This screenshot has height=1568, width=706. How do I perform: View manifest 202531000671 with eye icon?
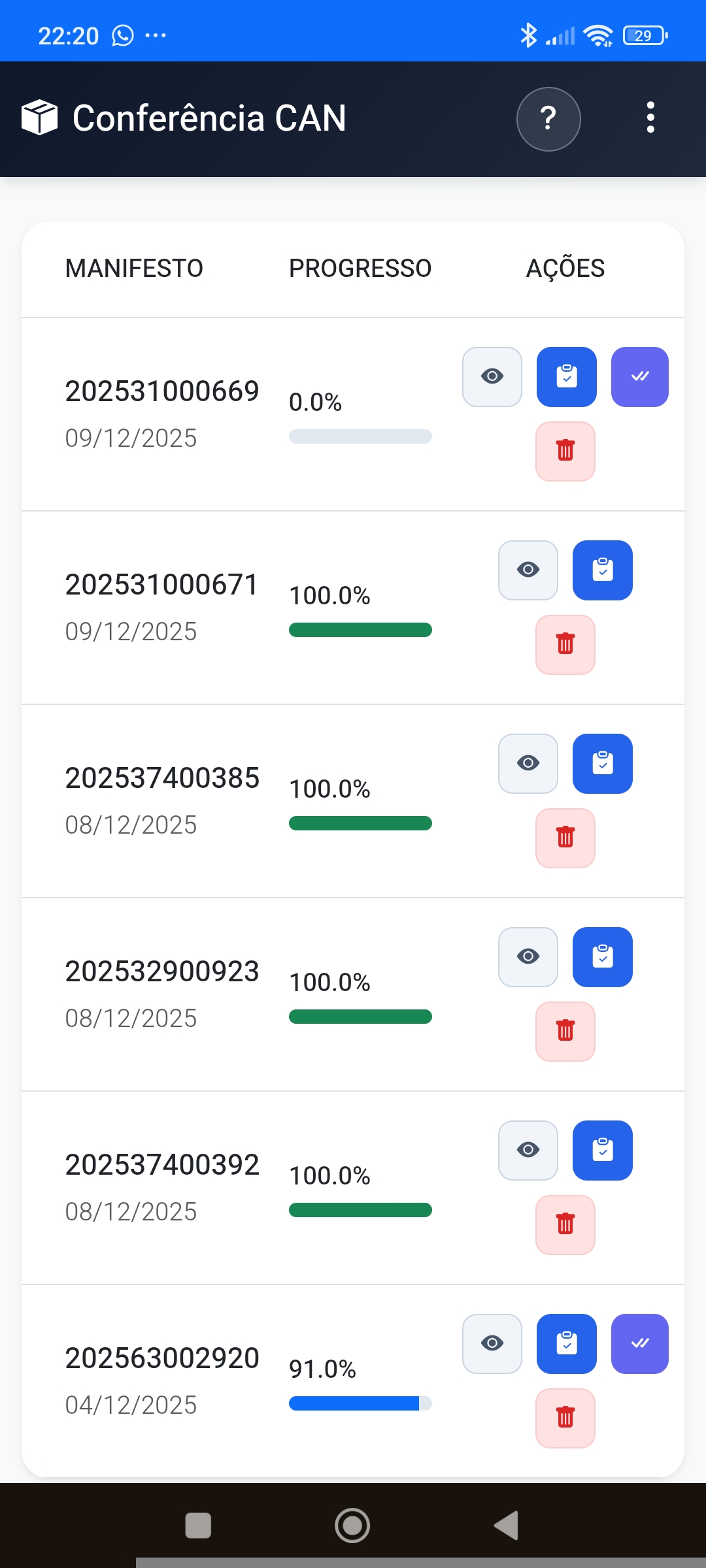click(x=528, y=570)
